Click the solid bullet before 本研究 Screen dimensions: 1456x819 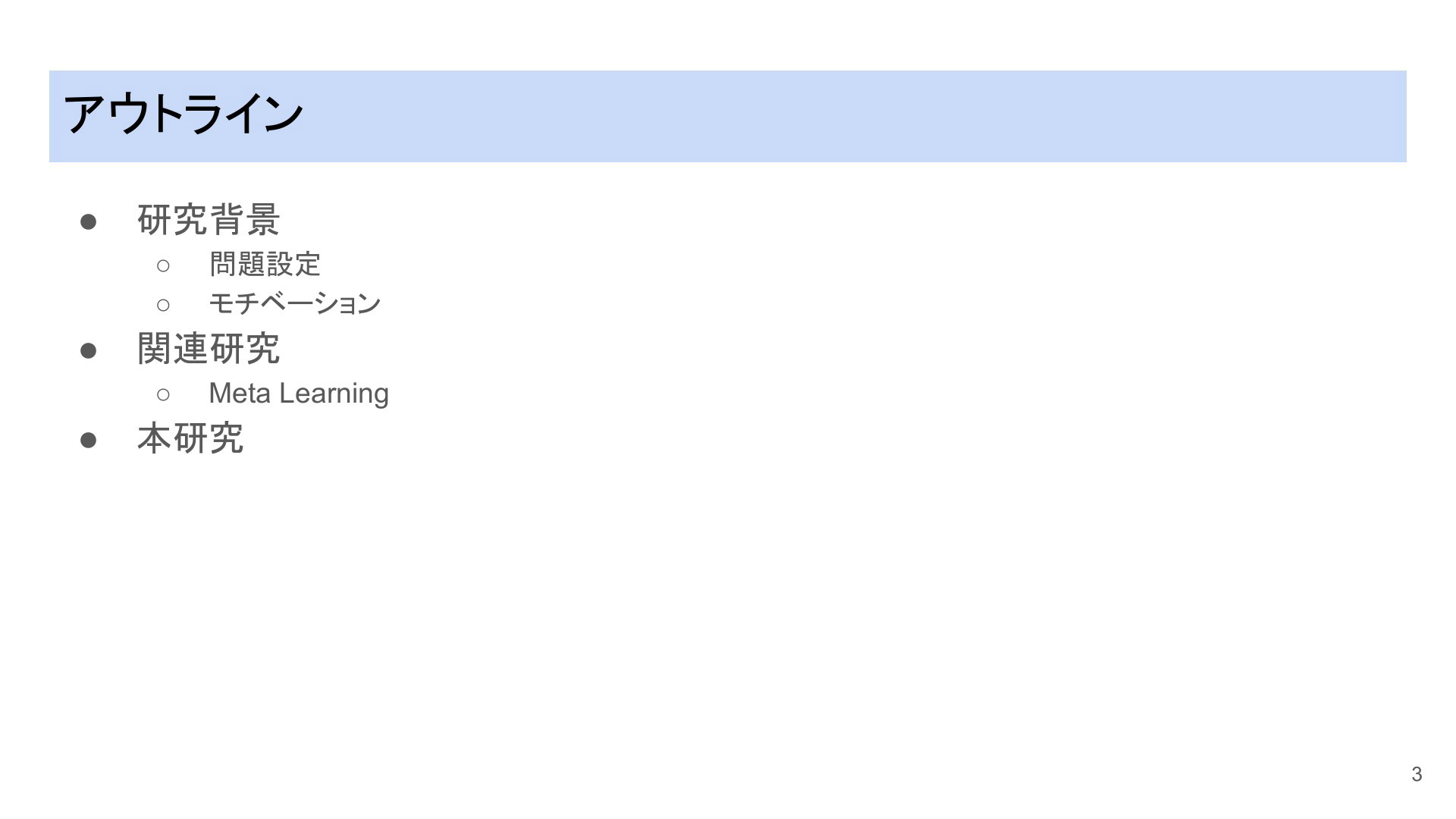[88, 440]
